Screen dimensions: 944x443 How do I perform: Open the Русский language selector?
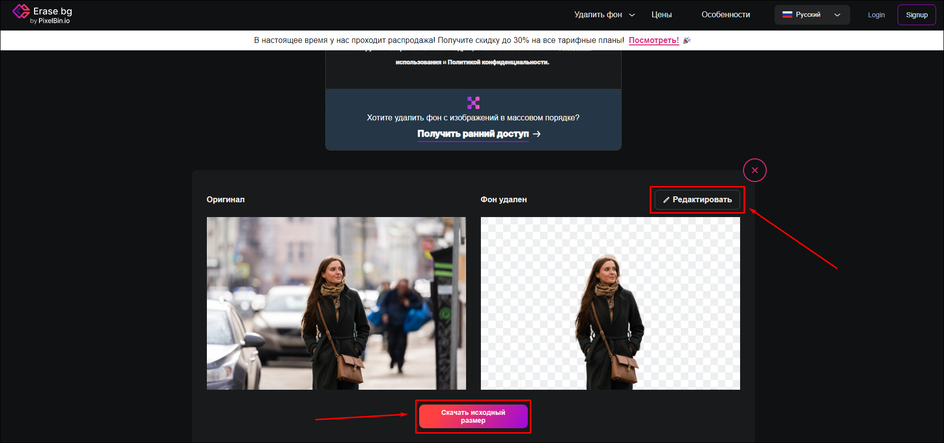tap(812, 14)
